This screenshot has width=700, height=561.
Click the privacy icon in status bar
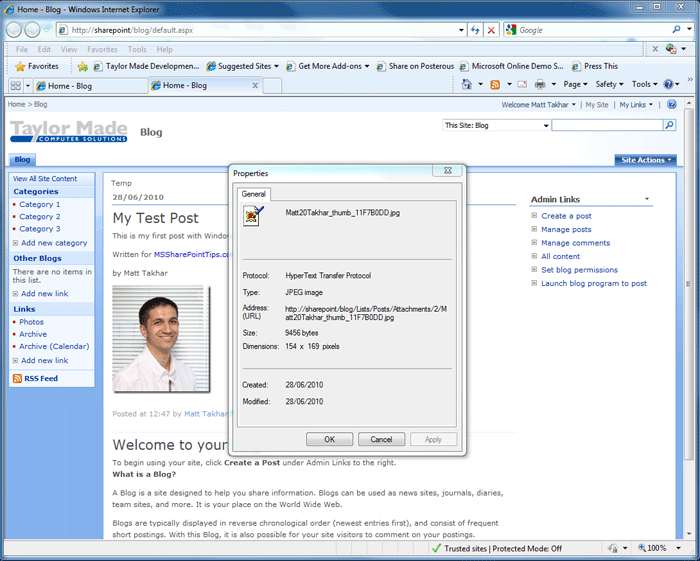[x=613, y=548]
